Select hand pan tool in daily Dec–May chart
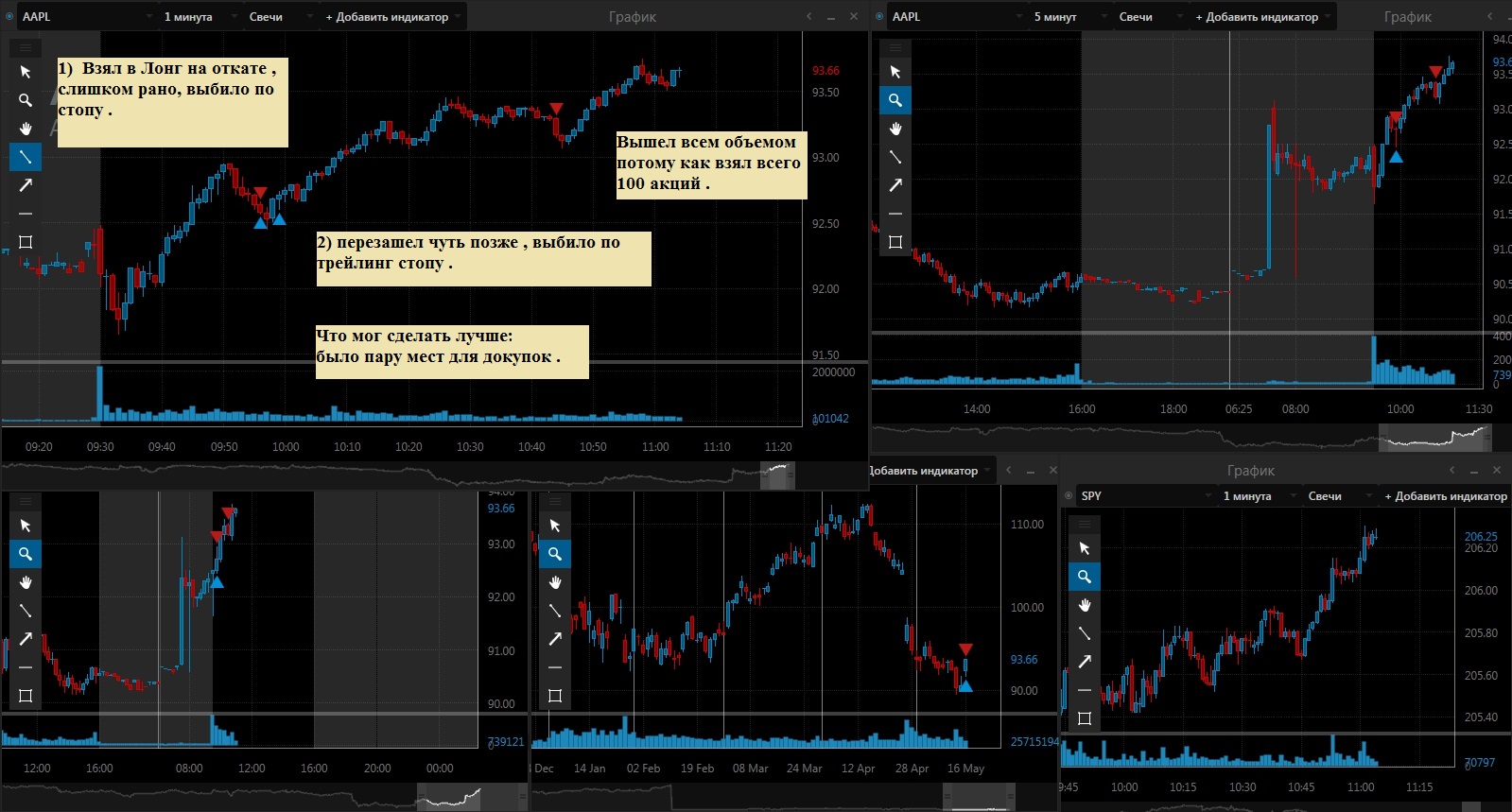Image resolution: width=1512 pixels, height=812 pixels. click(x=555, y=582)
